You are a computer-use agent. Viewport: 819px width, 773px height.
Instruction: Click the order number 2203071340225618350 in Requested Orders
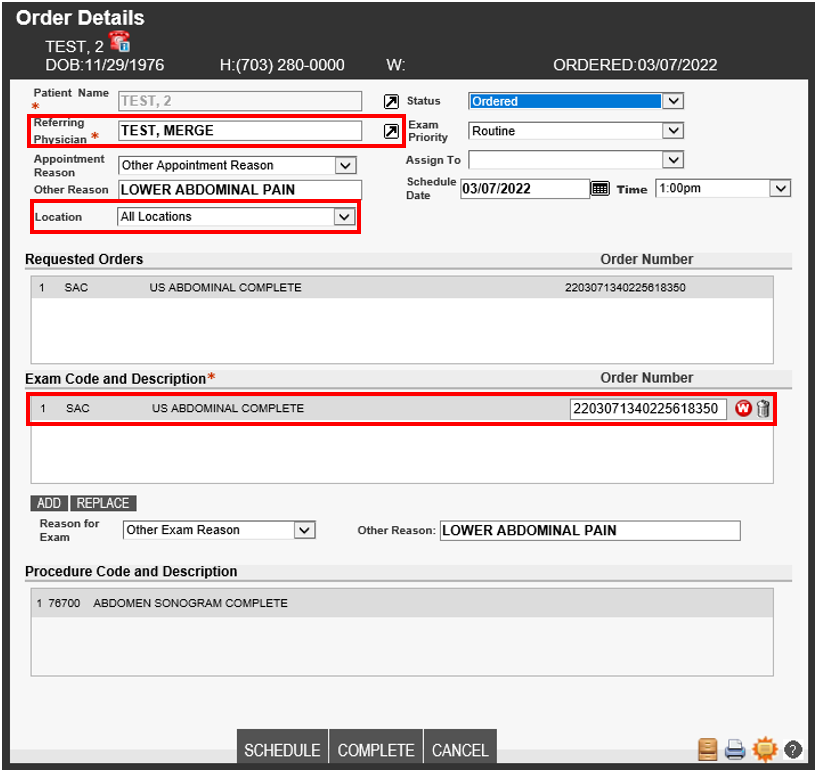pyautogui.click(x=625, y=288)
